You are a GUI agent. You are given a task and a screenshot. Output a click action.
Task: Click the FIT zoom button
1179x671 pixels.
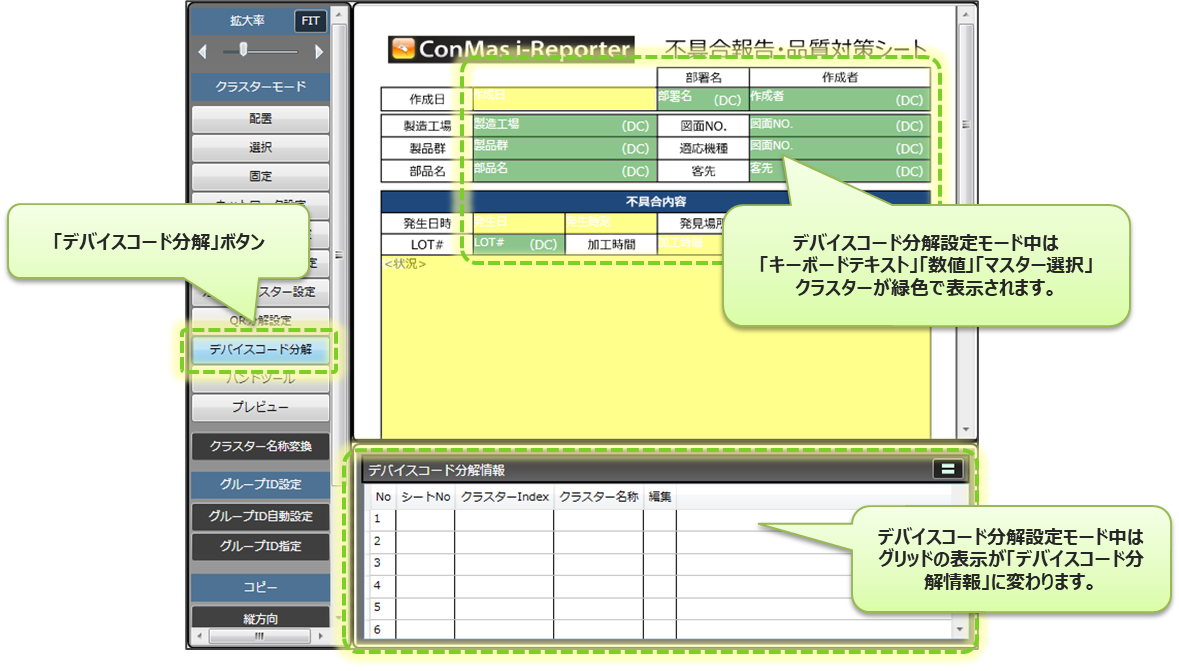click(x=310, y=21)
